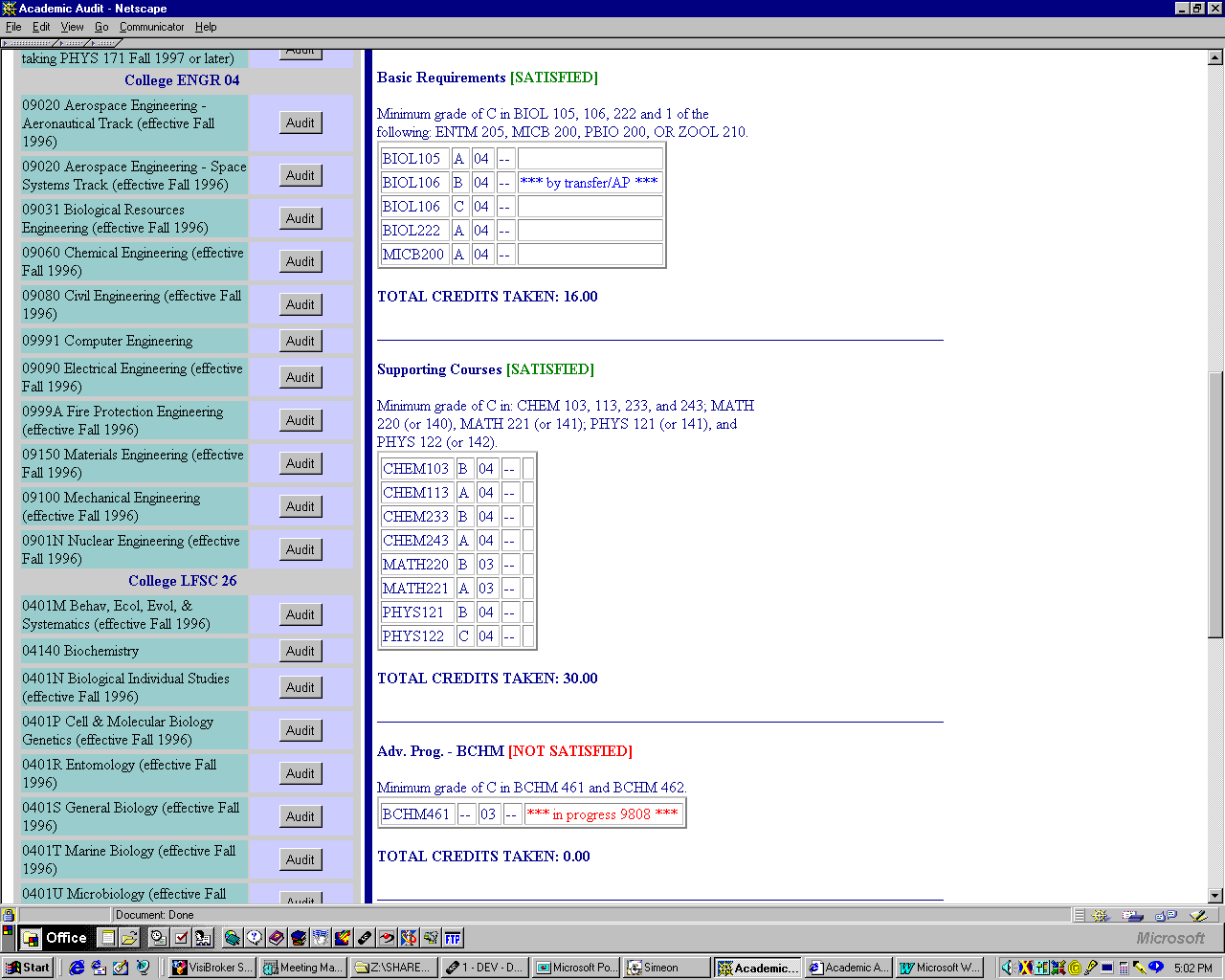Audit 09031 Biological Resources Engineering
The width and height of the screenshot is (1225, 980).
pos(301,218)
